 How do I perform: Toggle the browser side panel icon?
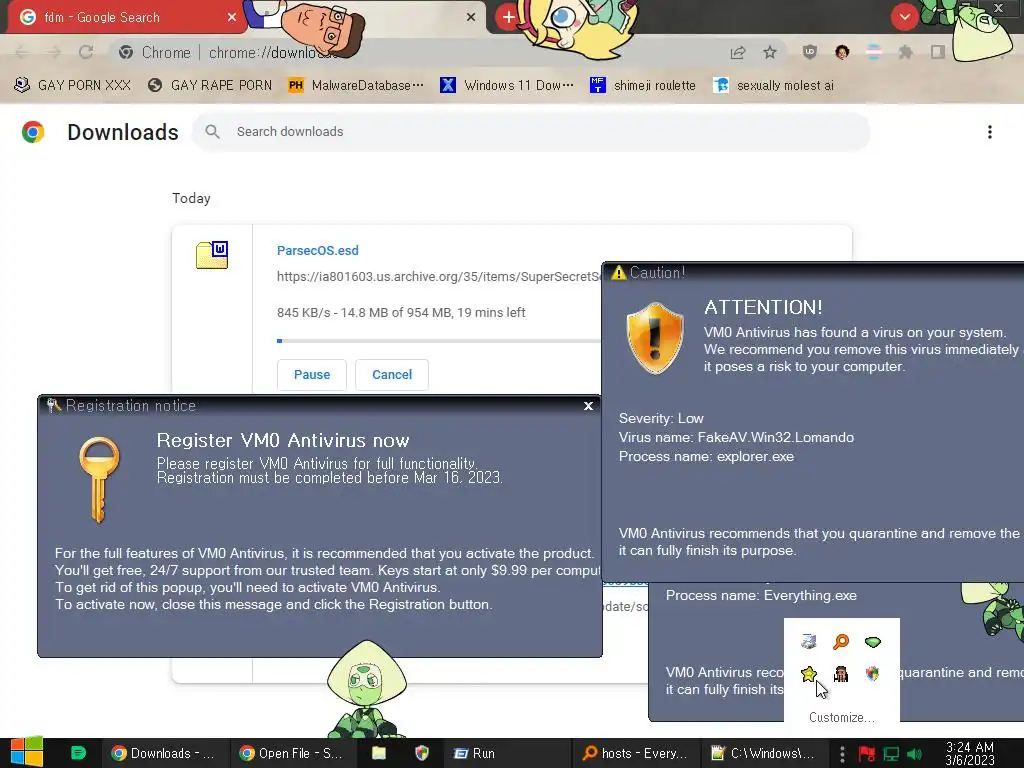point(937,52)
